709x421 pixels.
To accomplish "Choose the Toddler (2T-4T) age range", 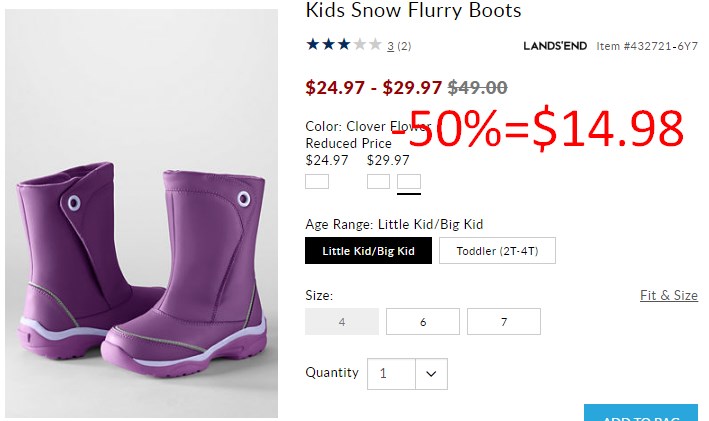I will 497,251.
